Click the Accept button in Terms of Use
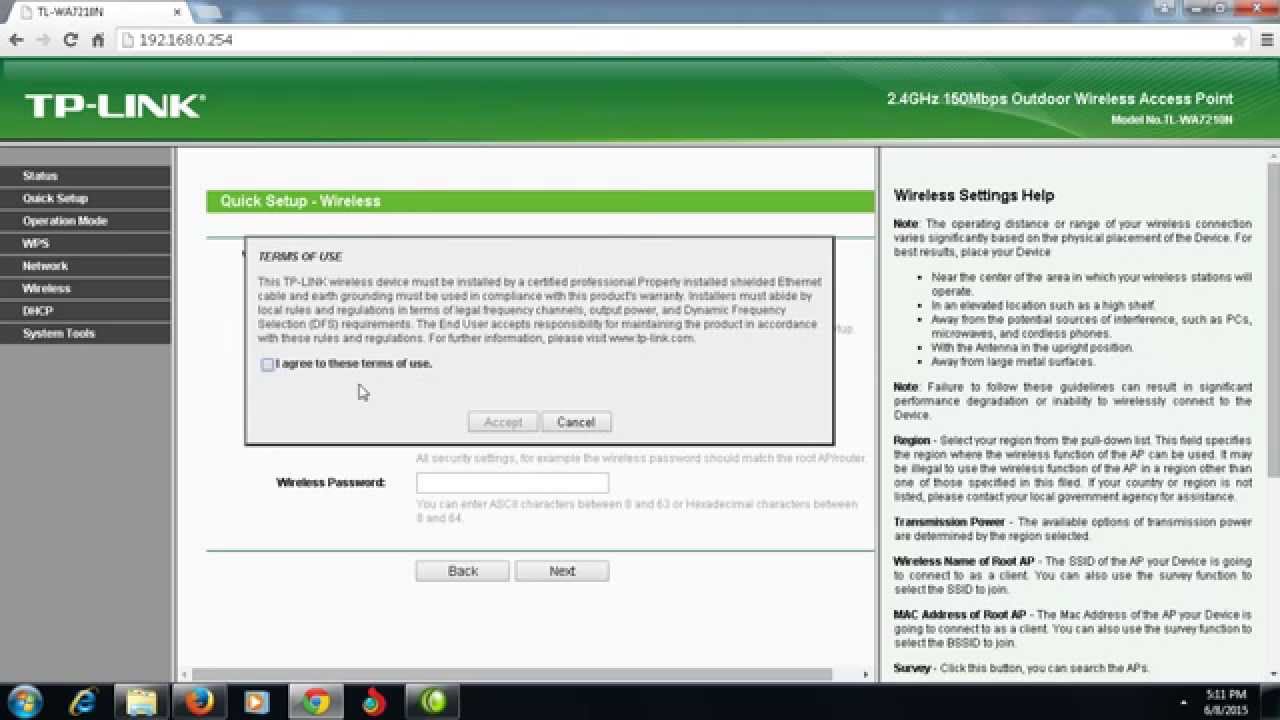Image resolution: width=1280 pixels, height=720 pixels. (x=503, y=422)
